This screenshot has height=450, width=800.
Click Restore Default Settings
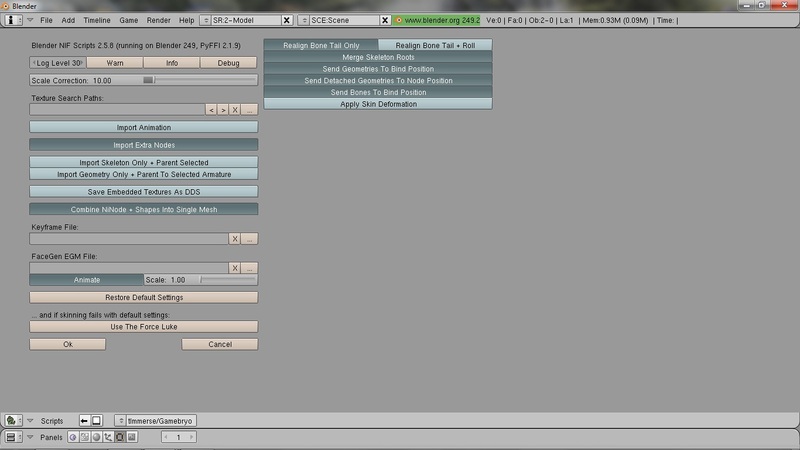click(144, 297)
